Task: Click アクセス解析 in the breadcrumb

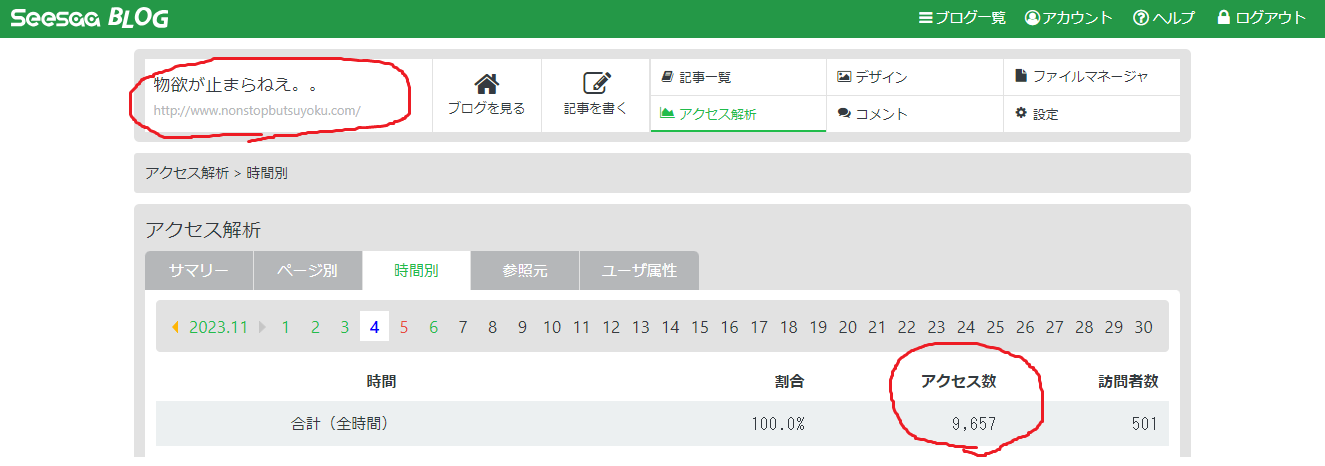Action: [187, 173]
